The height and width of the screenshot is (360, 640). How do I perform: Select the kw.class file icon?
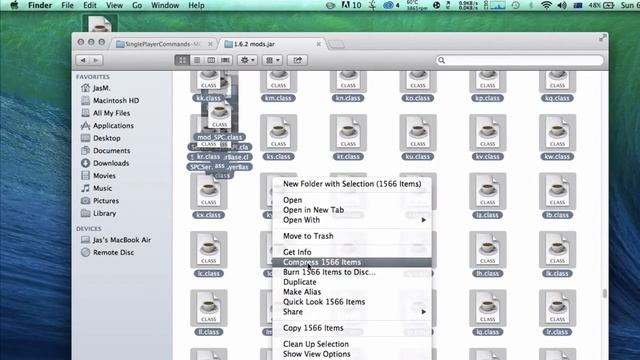click(x=558, y=133)
